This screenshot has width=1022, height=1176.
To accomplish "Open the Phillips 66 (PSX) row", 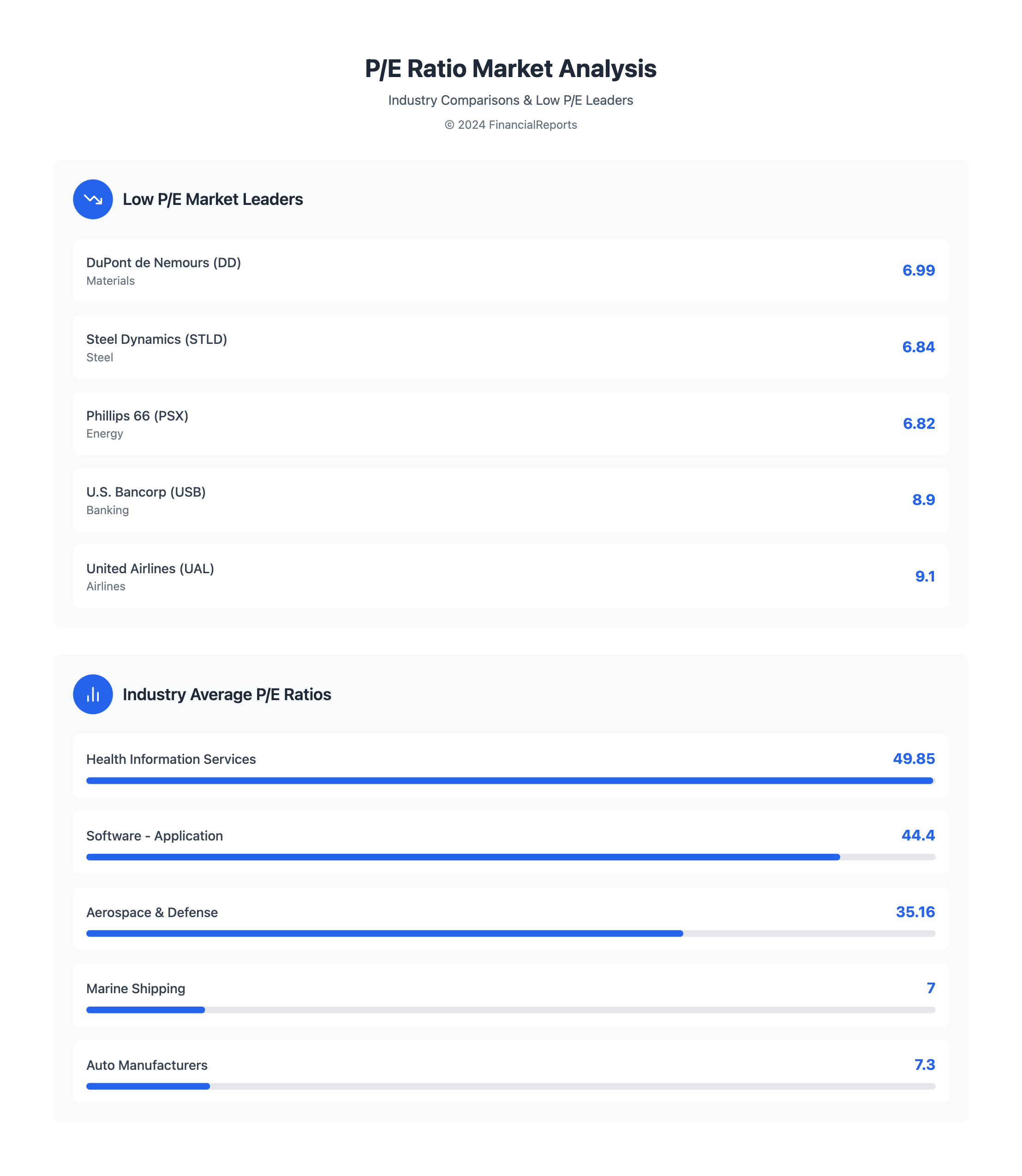I will 510,423.
